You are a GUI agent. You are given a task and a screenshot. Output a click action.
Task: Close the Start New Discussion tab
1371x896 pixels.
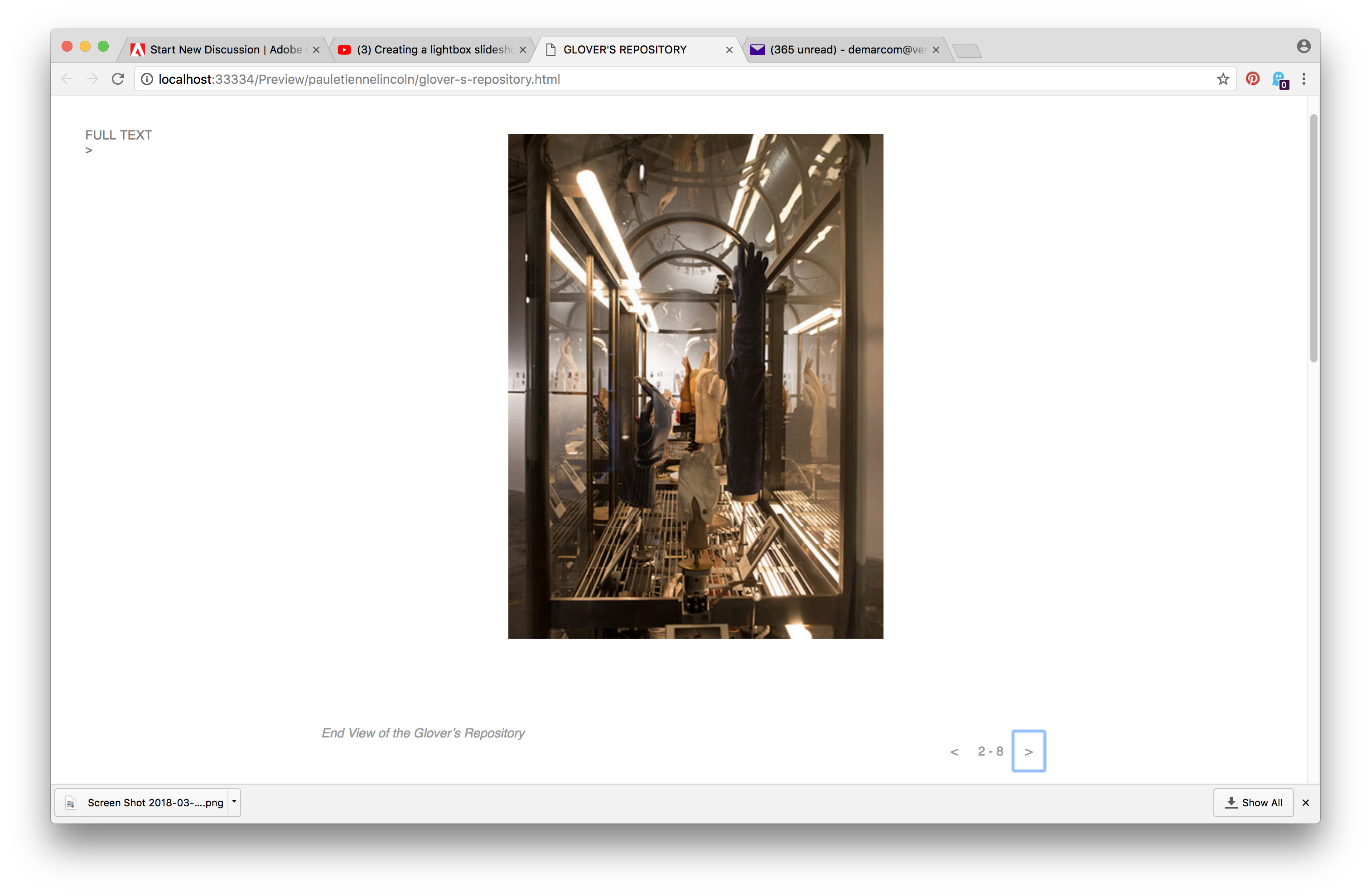[316, 50]
